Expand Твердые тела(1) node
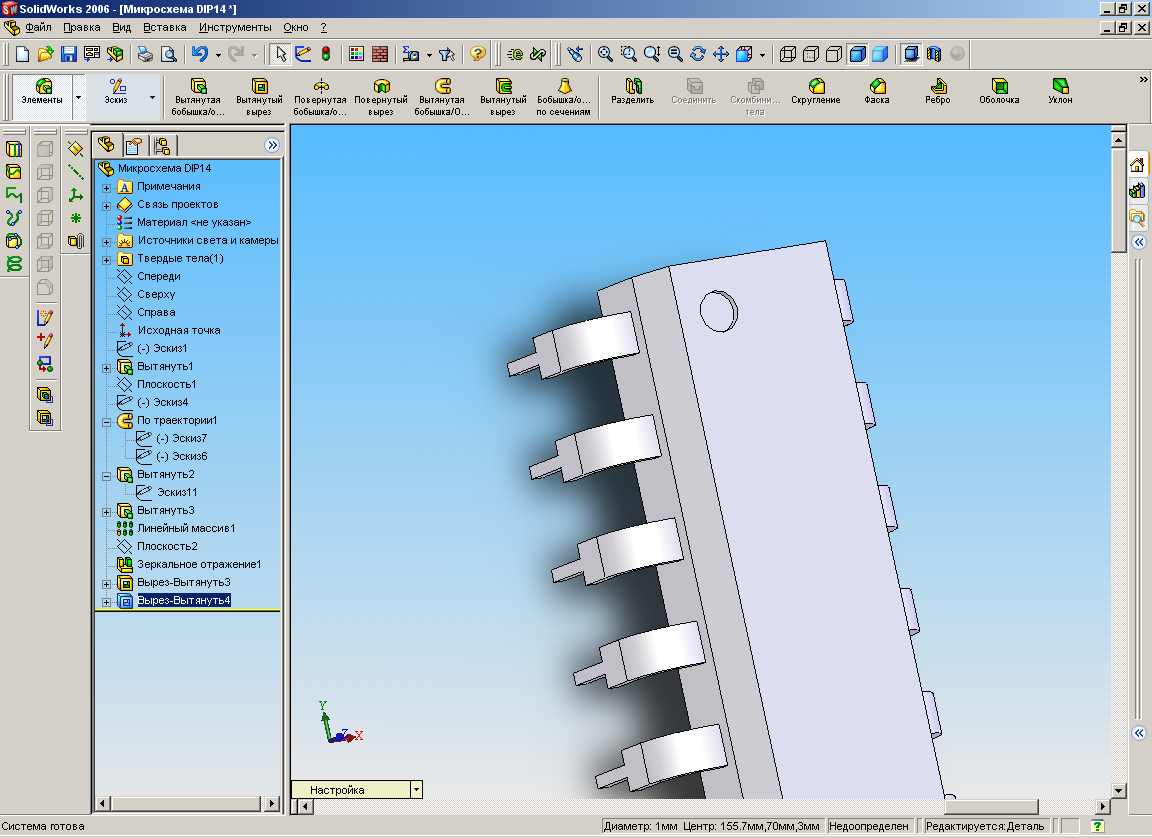 [107, 259]
